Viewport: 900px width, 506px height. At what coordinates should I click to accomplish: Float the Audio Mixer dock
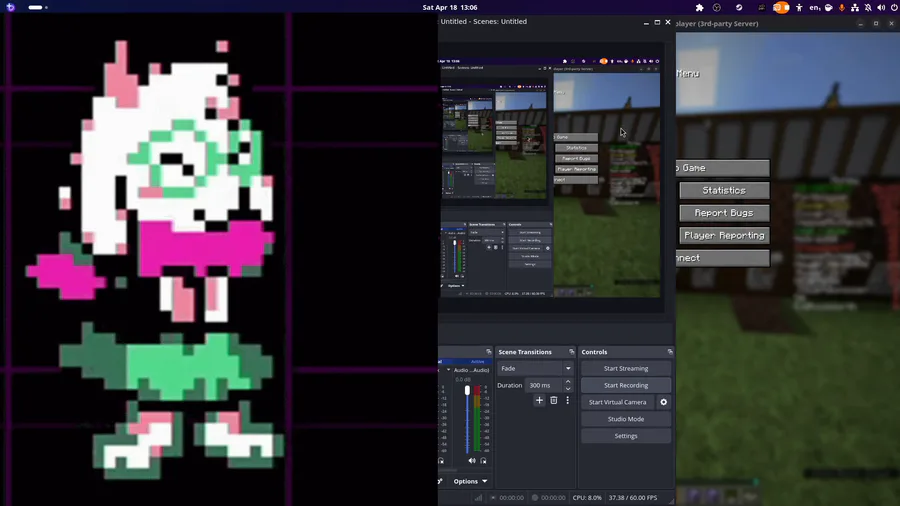[488, 352]
